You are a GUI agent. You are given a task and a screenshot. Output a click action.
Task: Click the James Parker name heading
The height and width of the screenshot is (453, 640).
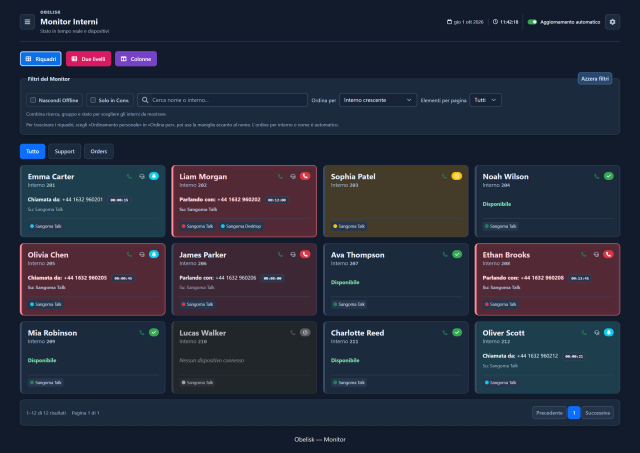[203, 255]
